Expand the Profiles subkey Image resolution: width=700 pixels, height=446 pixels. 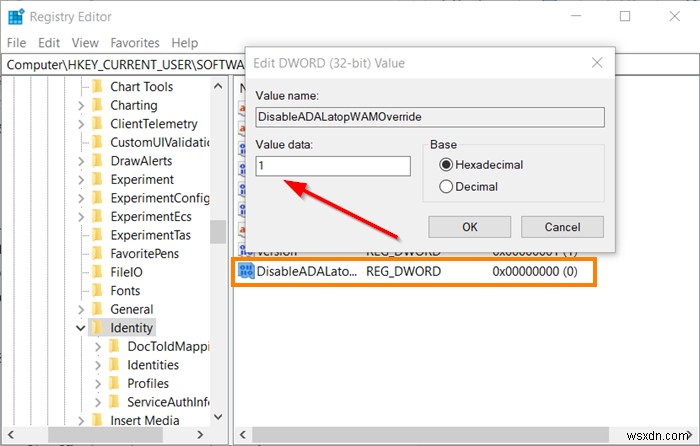(x=98, y=384)
